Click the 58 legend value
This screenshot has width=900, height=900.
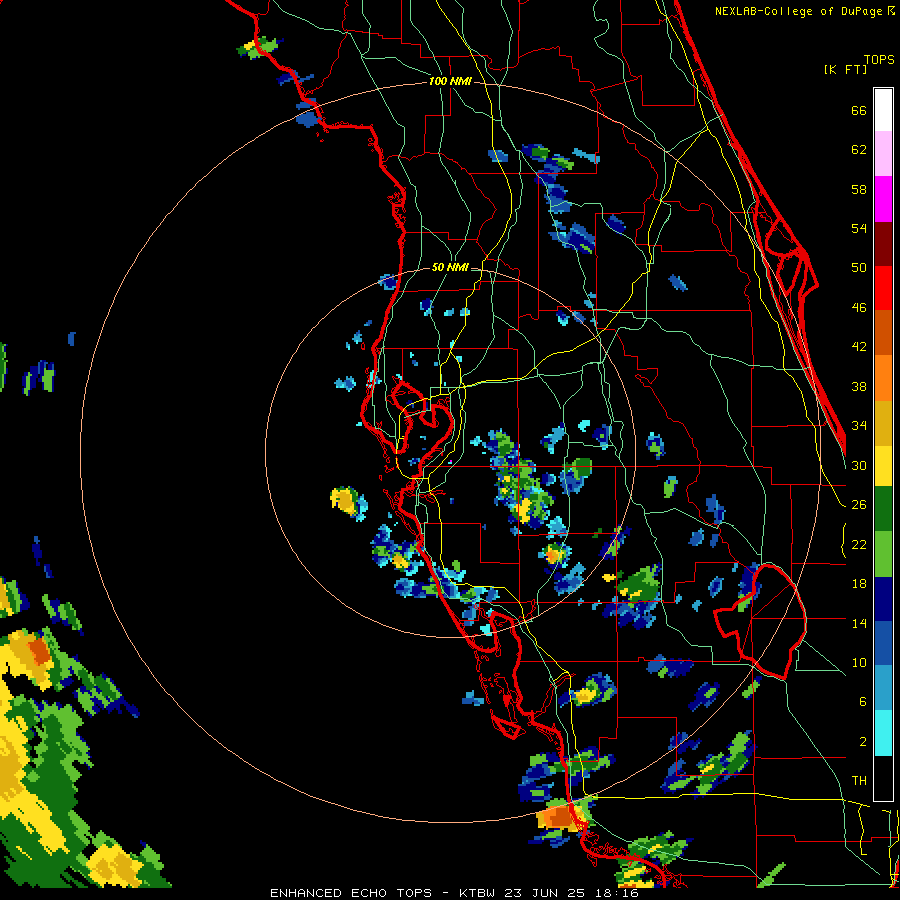click(859, 189)
